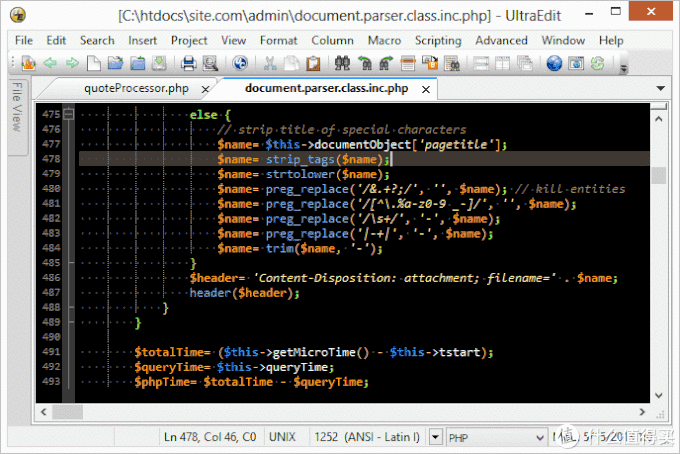The width and height of the screenshot is (680, 454).
Task: Click the tile windows vertical icon
Action: click(503, 63)
